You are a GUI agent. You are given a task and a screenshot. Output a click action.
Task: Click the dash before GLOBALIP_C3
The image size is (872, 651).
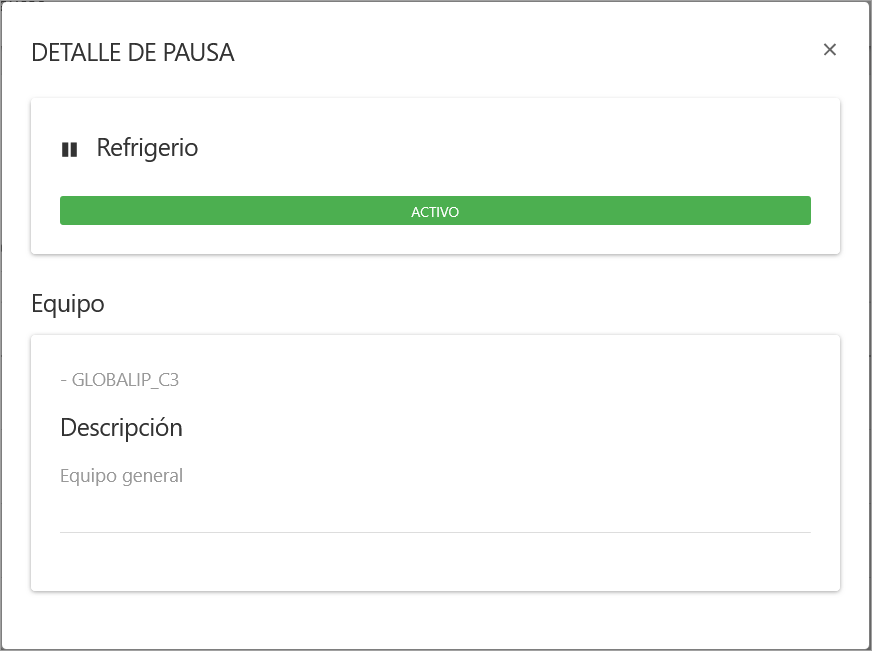point(63,380)
